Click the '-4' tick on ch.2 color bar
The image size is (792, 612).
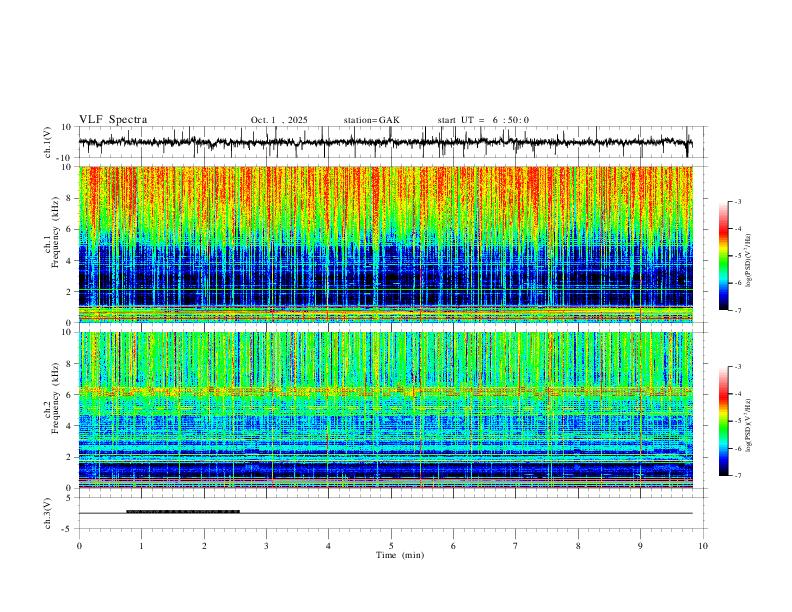pos(738,394)
